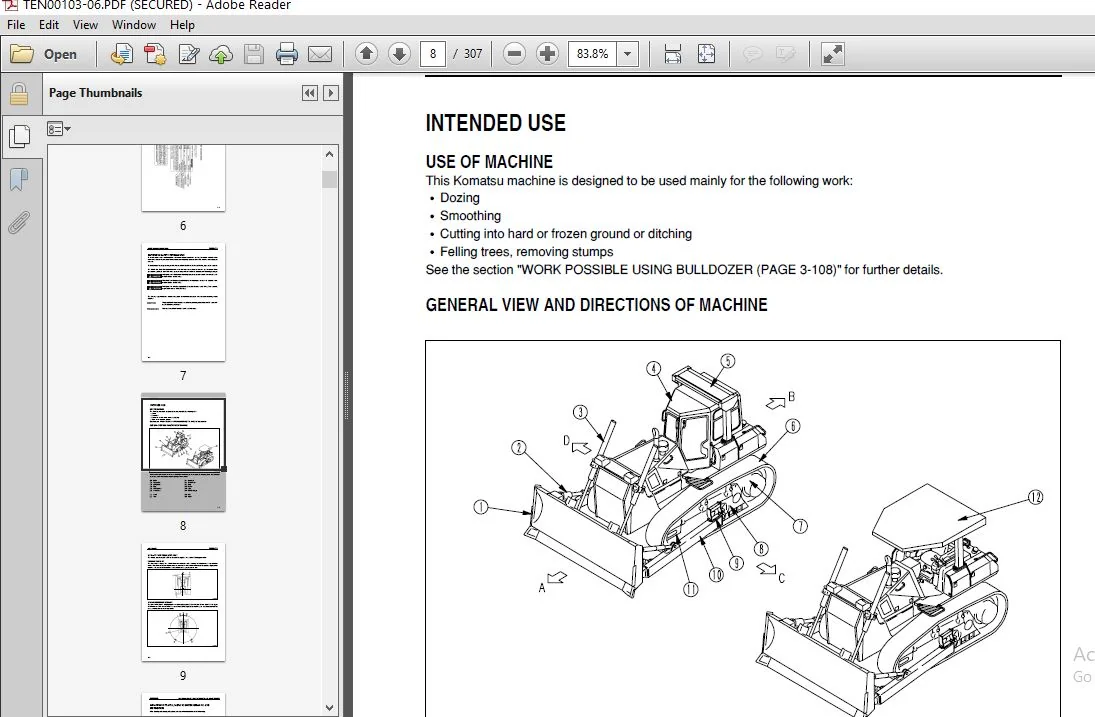Open the Help menu

tap(182, 24)
